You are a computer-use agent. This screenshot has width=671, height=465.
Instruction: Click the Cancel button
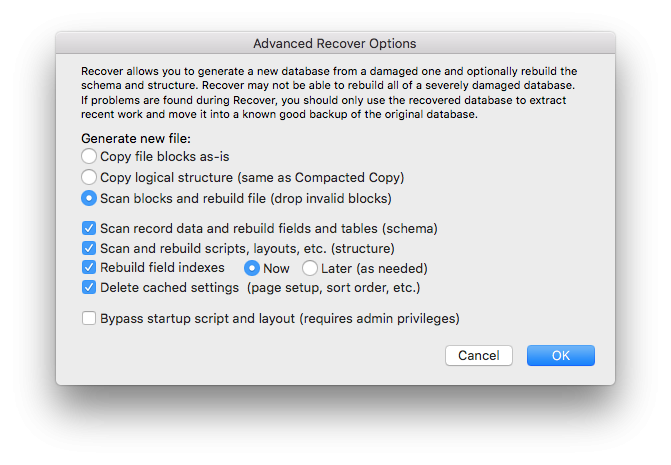coord(479,355)
